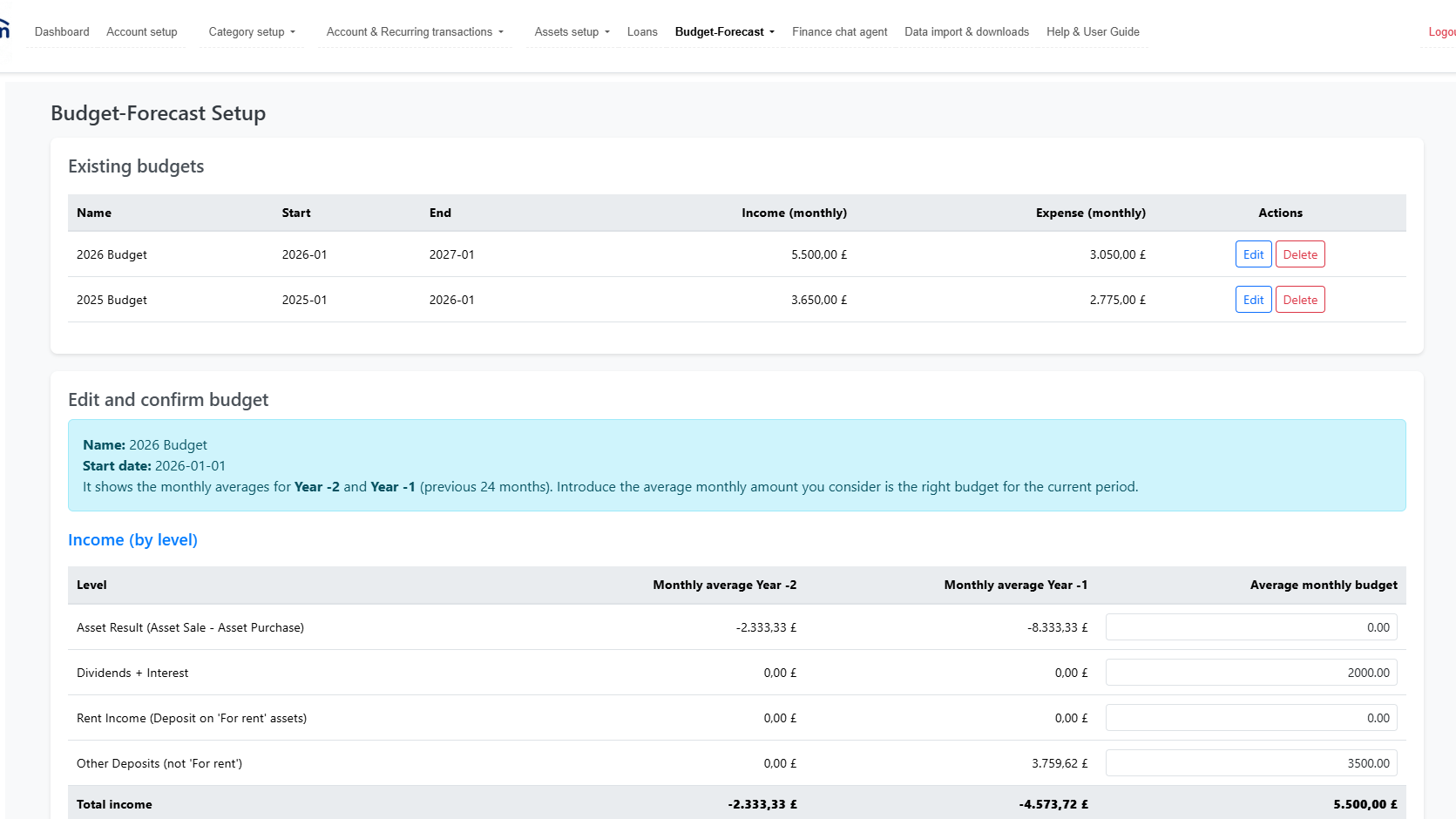This screenshot has width=1456, height=819.
Task: Click the '-8.333,33 £' Year -1 value
Action: [1057, 627]
